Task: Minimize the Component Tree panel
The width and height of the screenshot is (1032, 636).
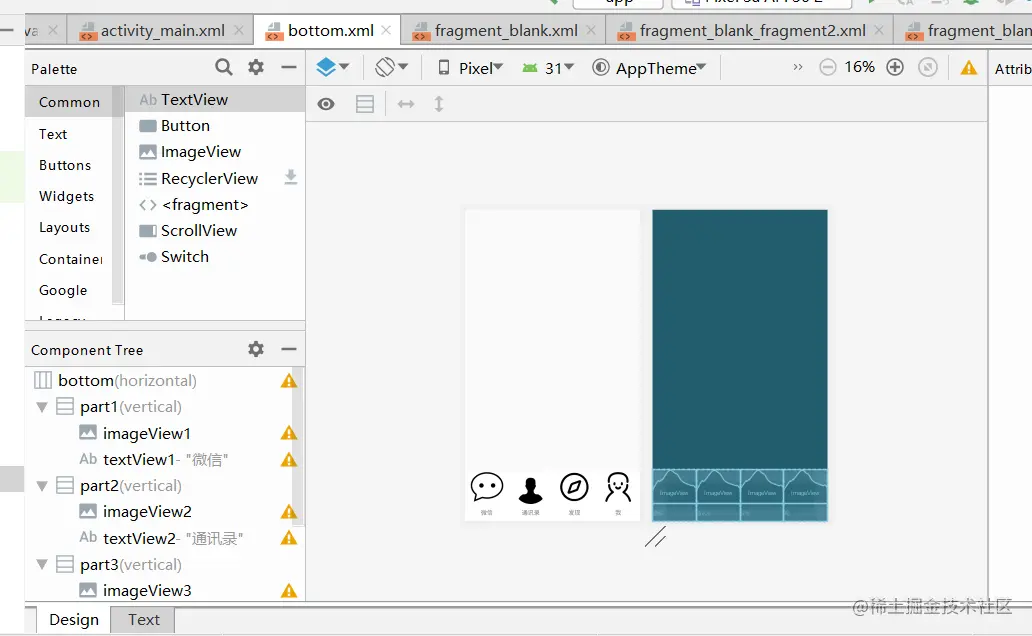Action: tap(288, 349)
